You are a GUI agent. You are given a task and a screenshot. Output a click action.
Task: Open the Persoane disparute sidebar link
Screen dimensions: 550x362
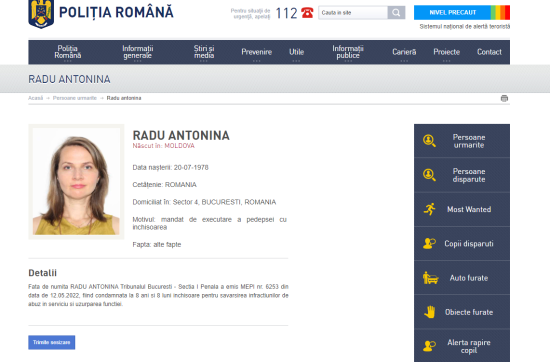click(462, 175)
